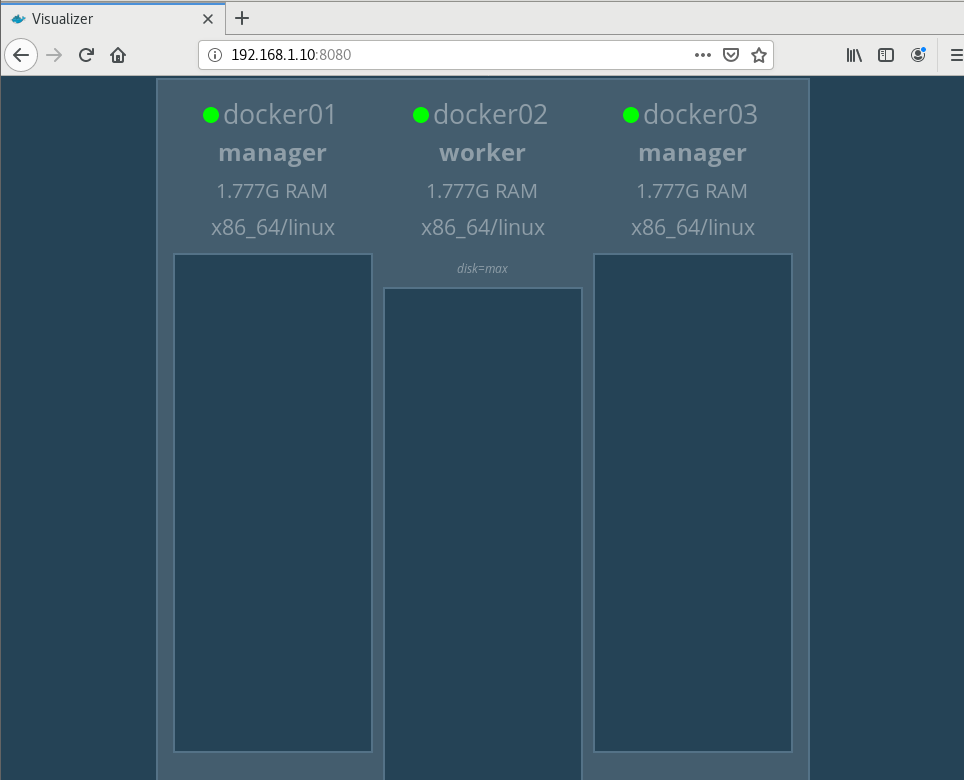This screenshot has width=964, height=780.
Task: Open a new tab with the plus button
Action: click(x=242, y=18)
